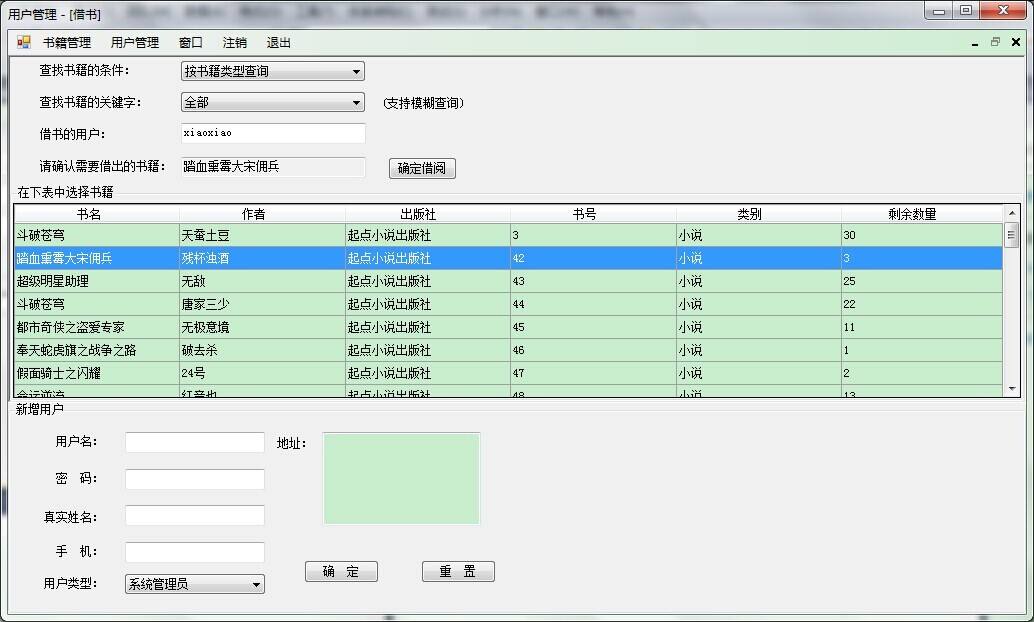Click the green 地址 text area
The width and height of the screenshot is (1034, 622).
[x=401, y=477]
